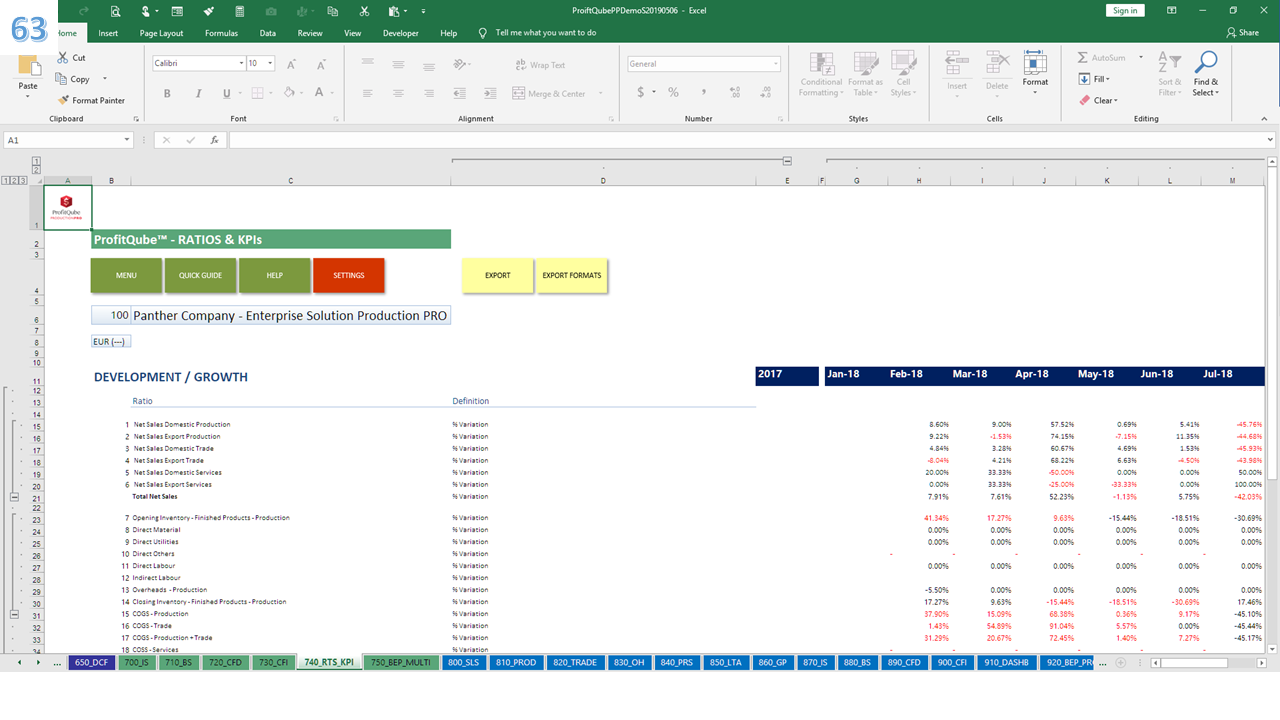The height and width of the screenshot is (720, 1280).
Task: Click the yellow EXPORT button
Action: 497,275
